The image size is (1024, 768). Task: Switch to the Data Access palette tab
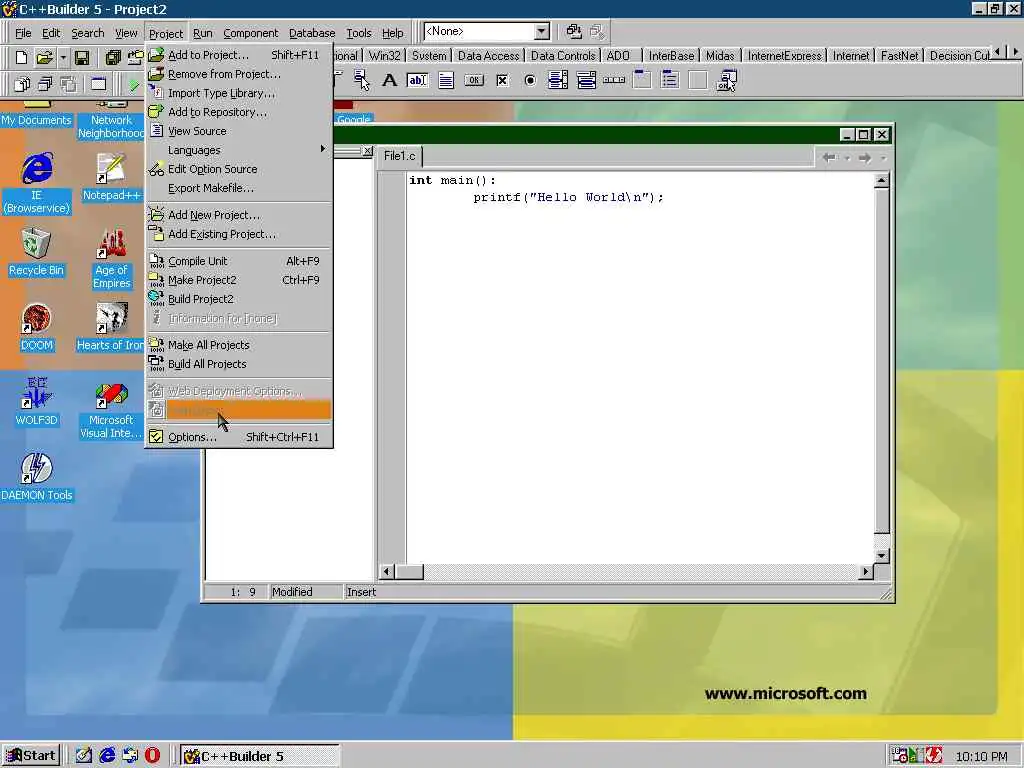pyautogui.click(x=488, y=56)
